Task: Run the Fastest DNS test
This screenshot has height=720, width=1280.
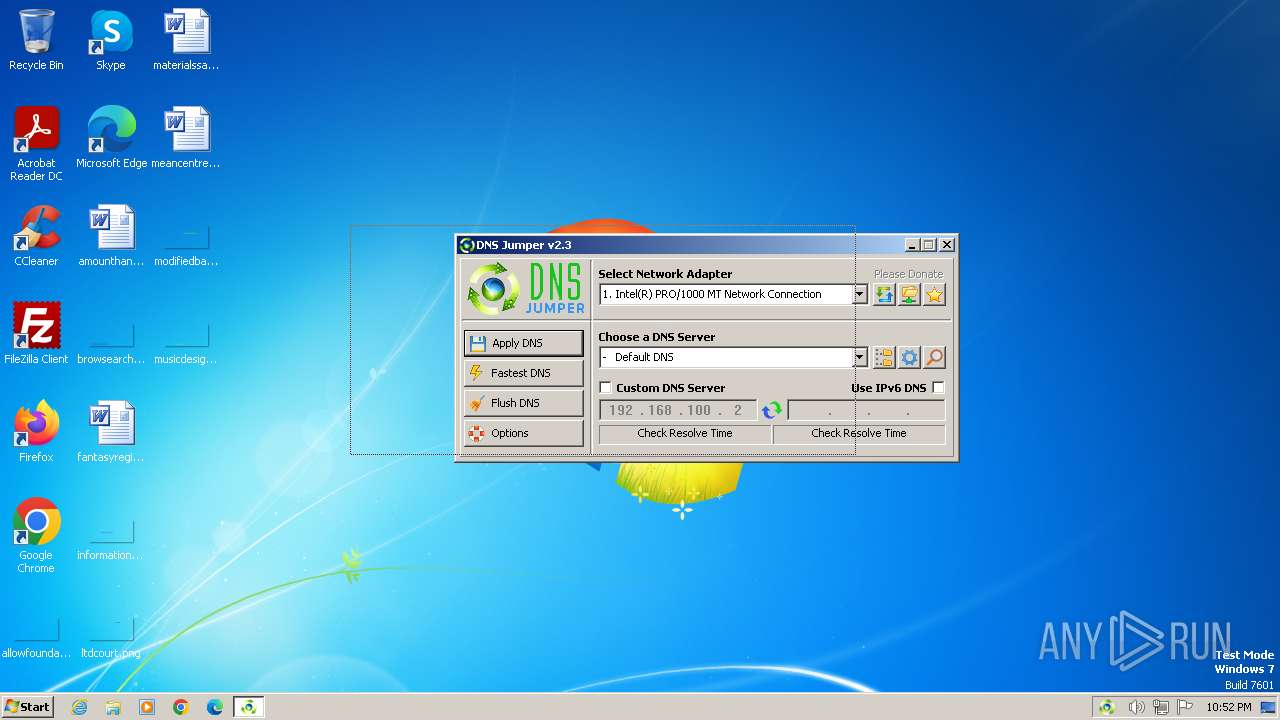Action: point(523,373)
